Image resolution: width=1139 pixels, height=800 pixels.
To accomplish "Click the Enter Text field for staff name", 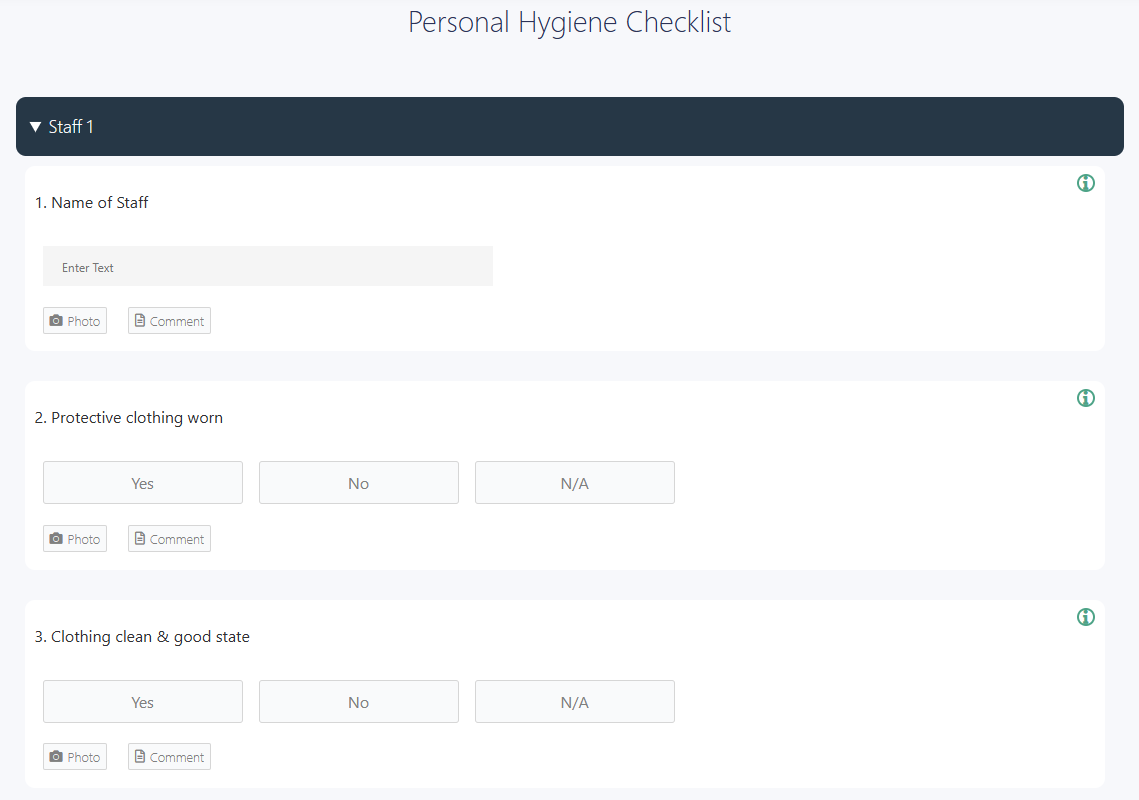I will click(x=267, y=265).
